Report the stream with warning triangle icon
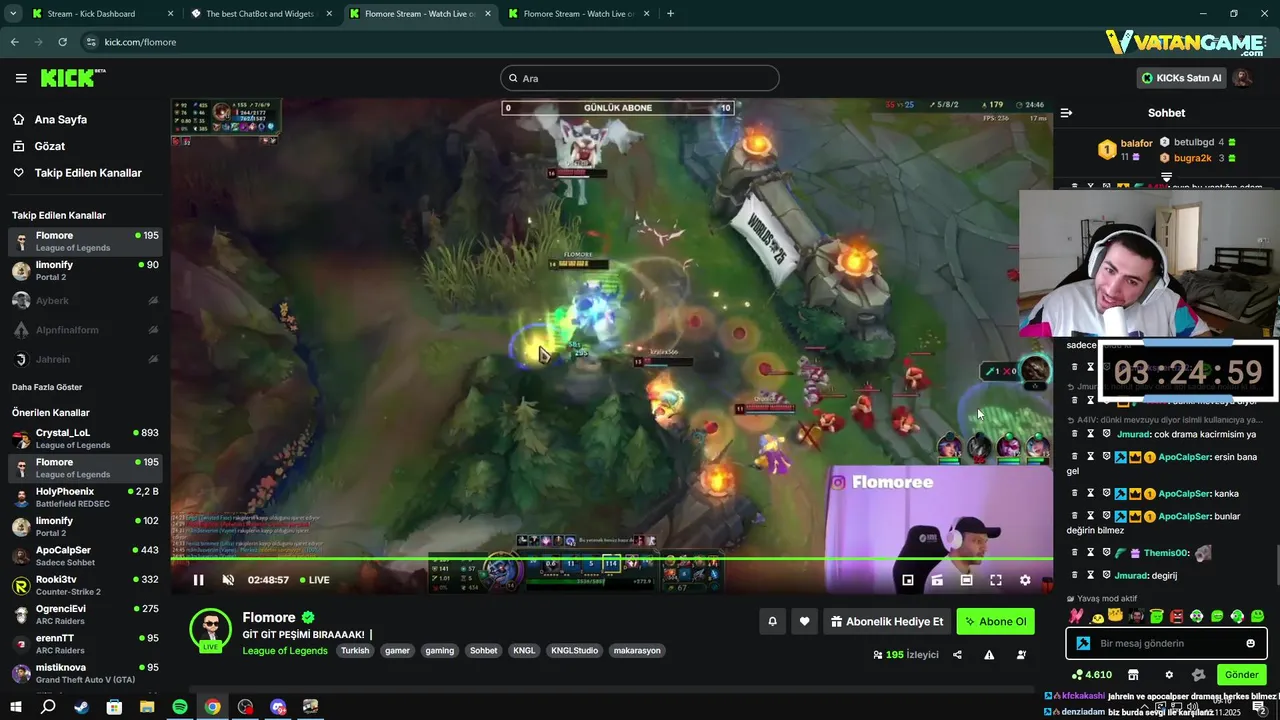The width and height of the screenshot is (1280, 720). pyautogui.click(x=989, y=655)
